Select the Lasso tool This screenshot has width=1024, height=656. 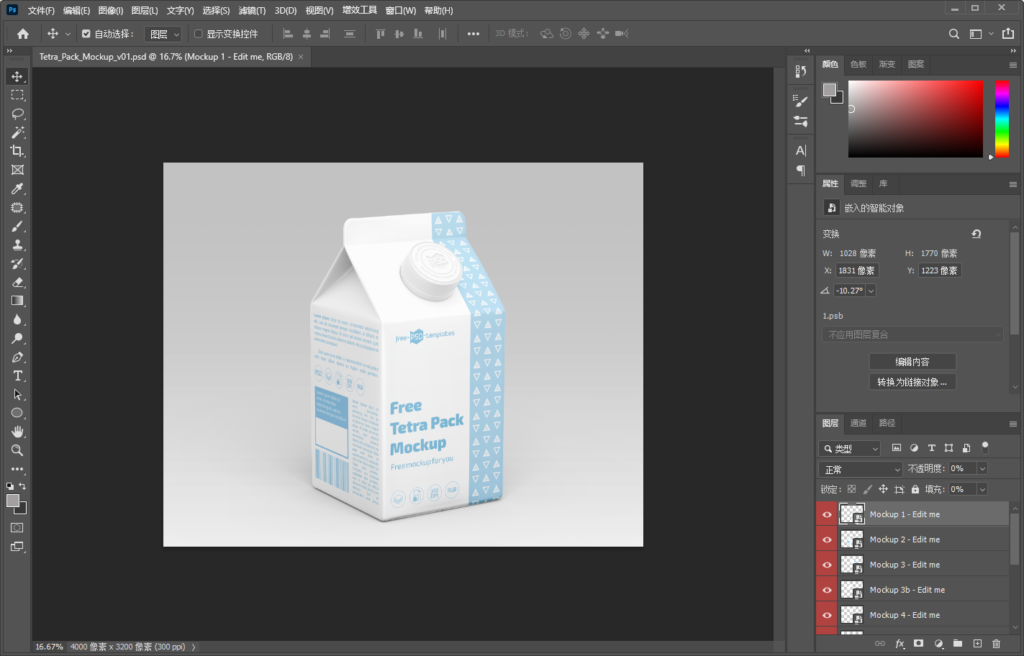(x=17, y=114)
